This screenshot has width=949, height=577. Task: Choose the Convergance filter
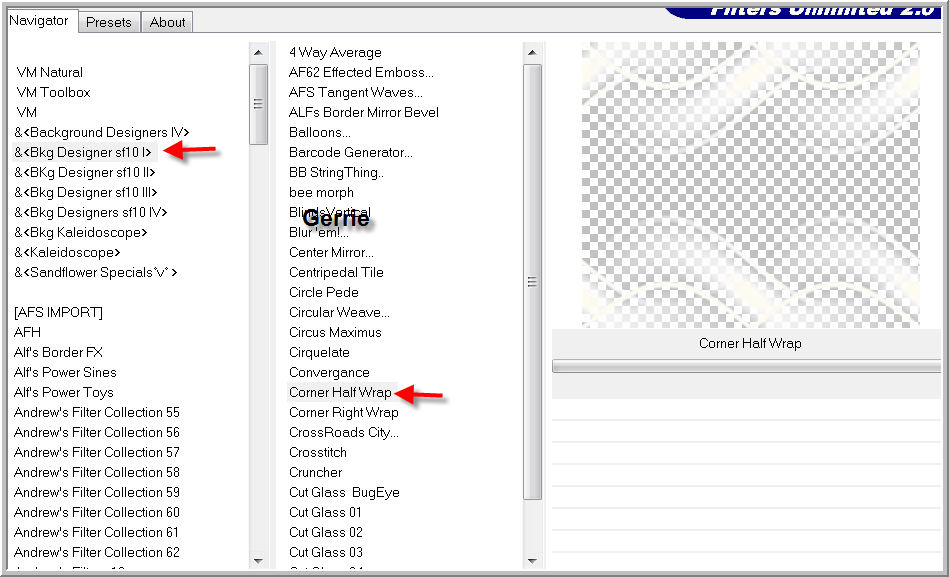point(329,372)
